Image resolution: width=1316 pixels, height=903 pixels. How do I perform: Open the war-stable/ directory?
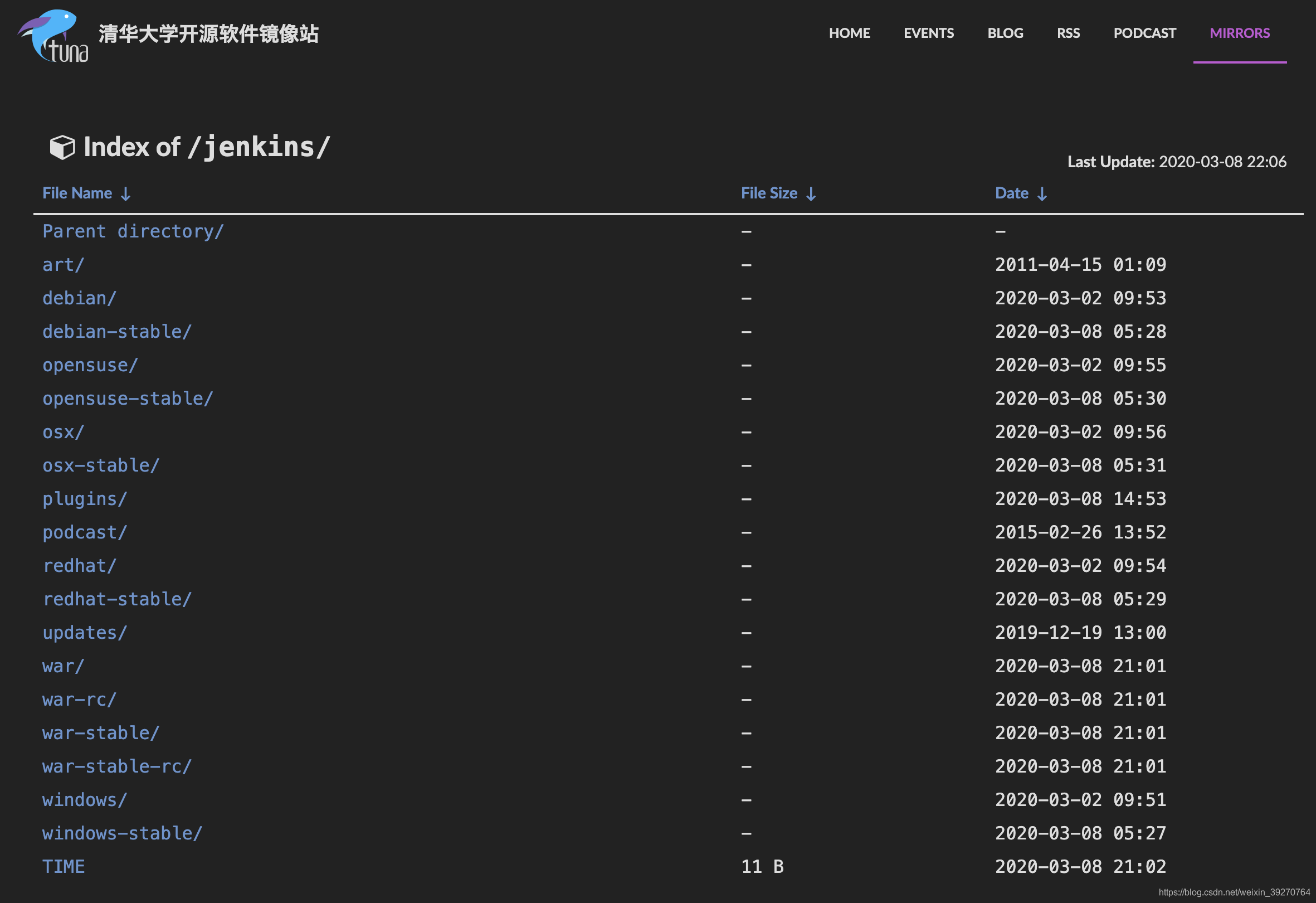point(100,732)
